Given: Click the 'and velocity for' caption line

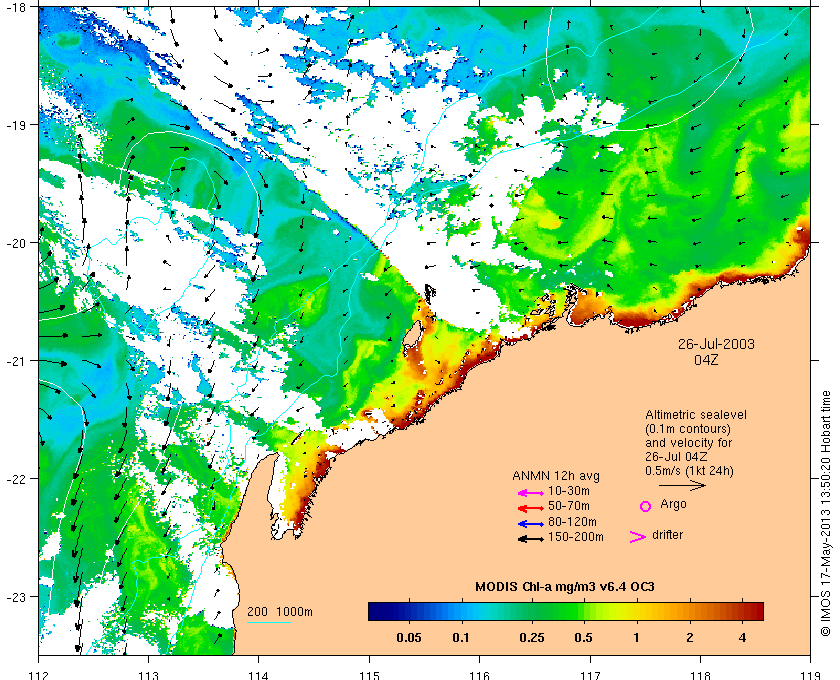Looking at the screenshot, I should click(688, 443).
